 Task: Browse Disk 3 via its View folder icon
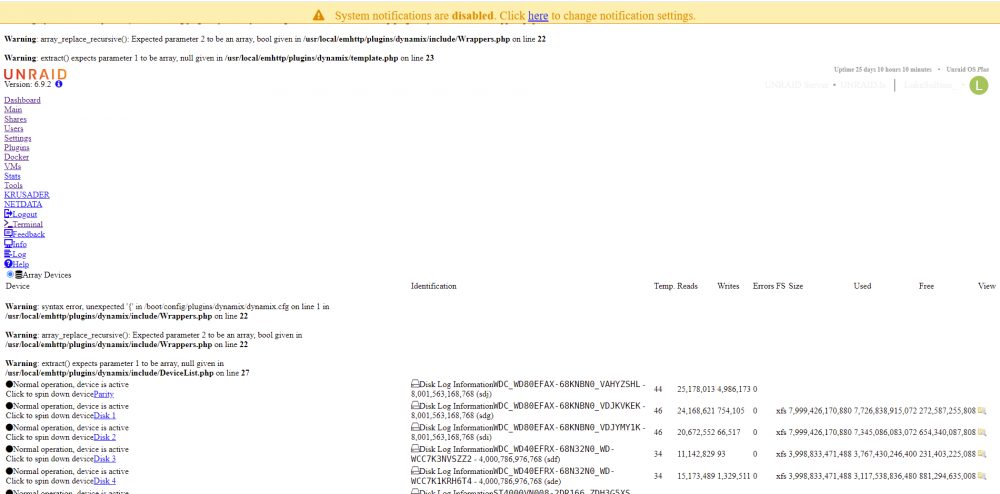(982, 454)
